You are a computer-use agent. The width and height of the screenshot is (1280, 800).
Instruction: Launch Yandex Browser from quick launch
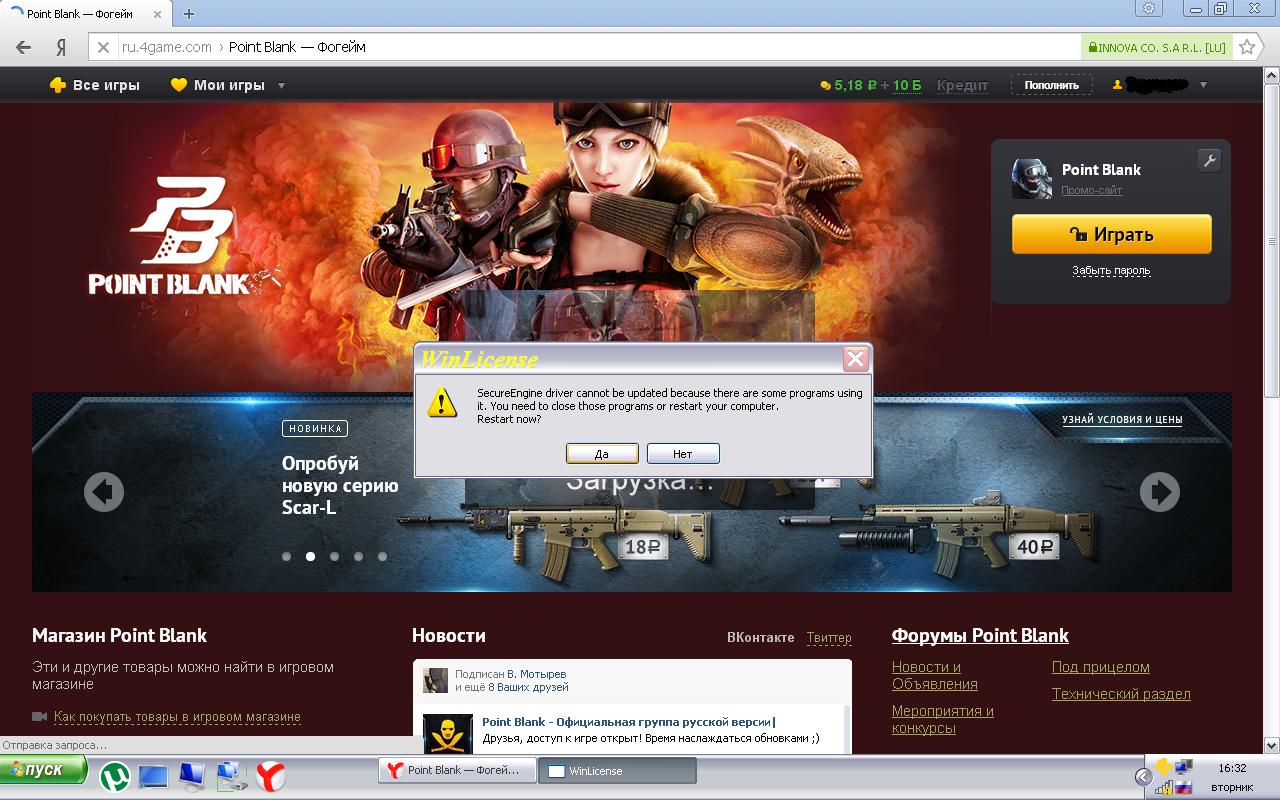click(271, 776)
